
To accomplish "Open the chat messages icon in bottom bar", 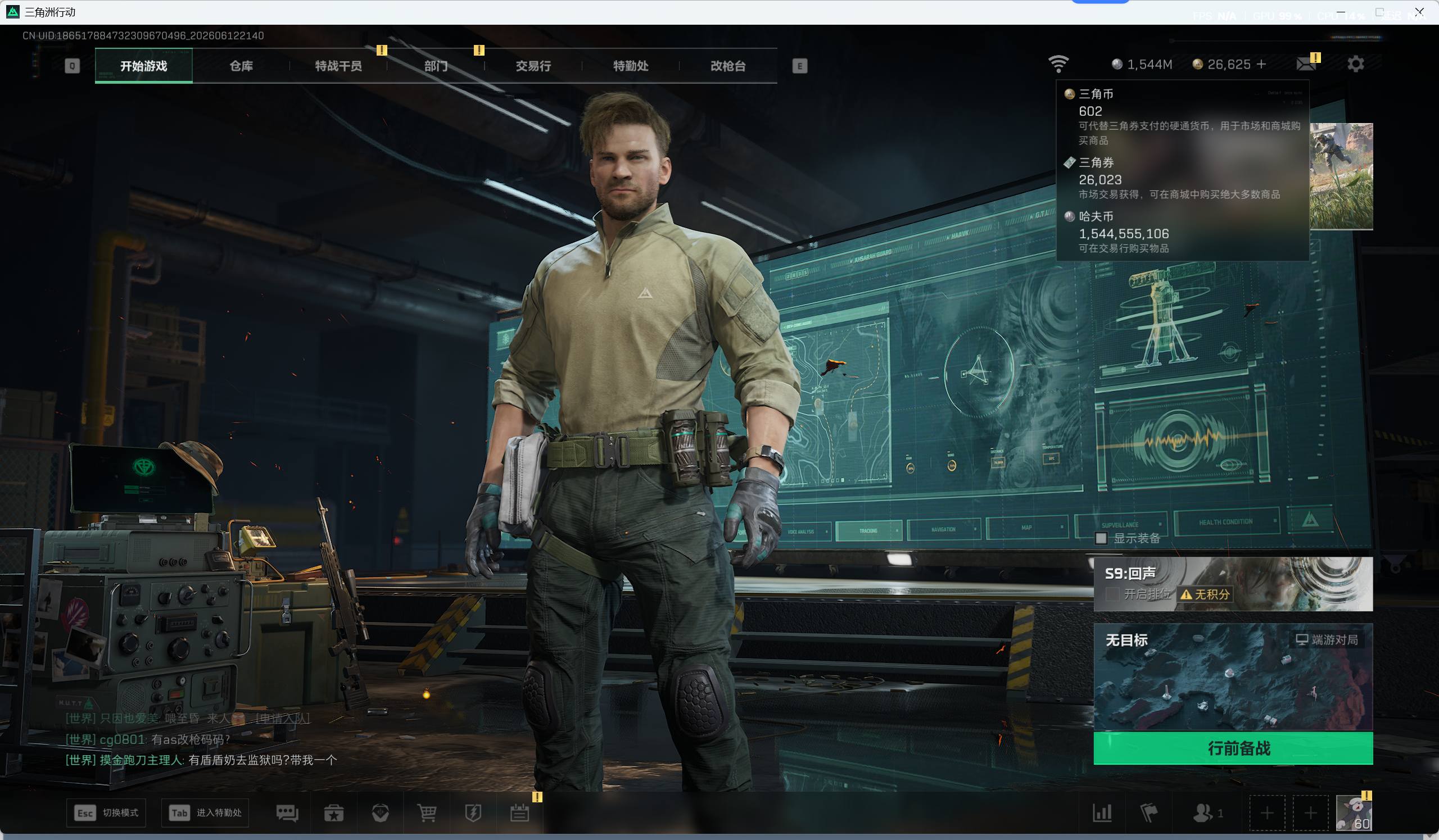I will 287,812.
